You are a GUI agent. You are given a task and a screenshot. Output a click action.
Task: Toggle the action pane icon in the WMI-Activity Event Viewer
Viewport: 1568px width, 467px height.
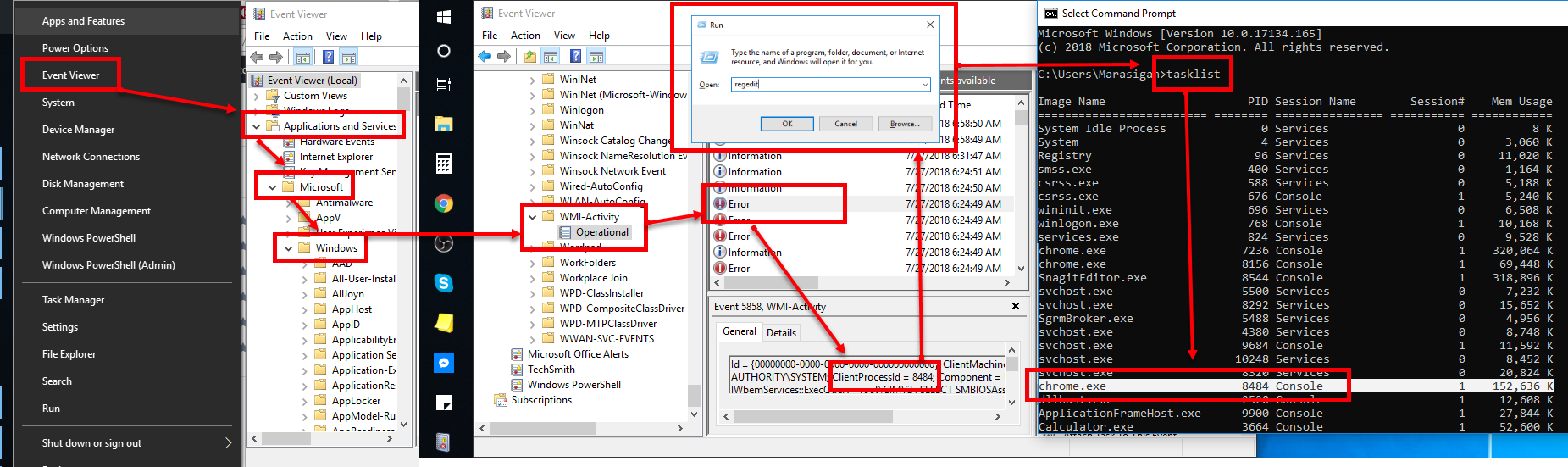(596, 56)
